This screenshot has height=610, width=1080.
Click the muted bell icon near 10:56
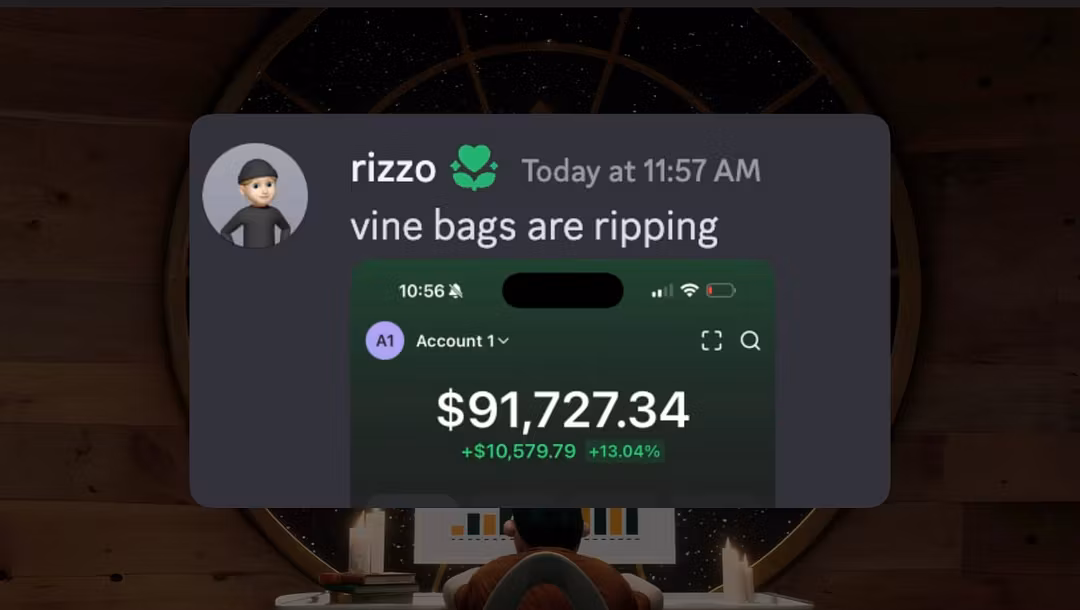click(x=456, y=291)
